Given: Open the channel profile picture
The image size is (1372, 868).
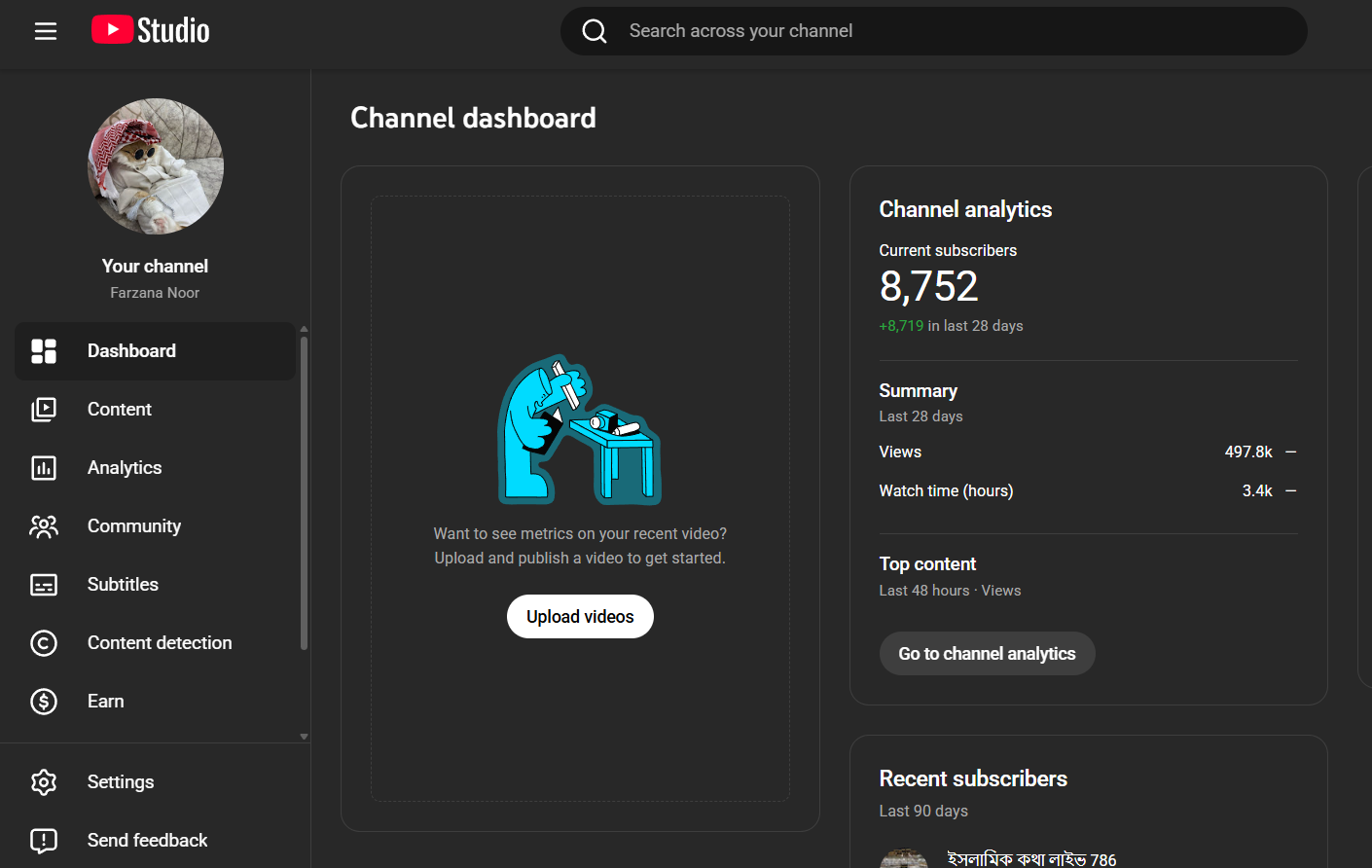Looking at the screenshot, I should coord(156,166).
